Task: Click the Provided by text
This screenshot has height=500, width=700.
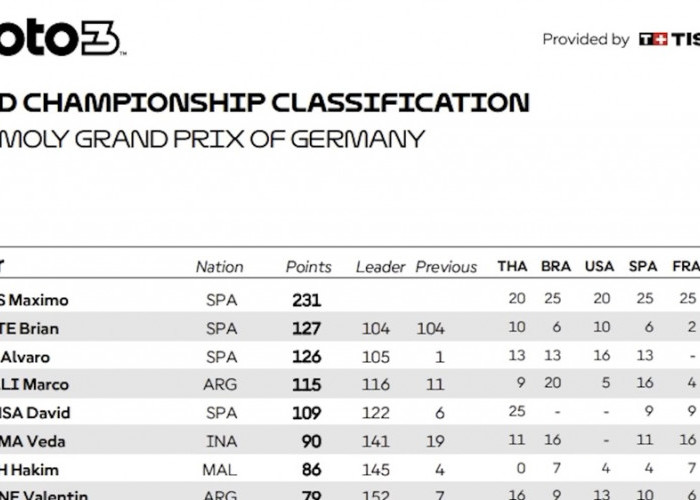Action: click(586, 39)
